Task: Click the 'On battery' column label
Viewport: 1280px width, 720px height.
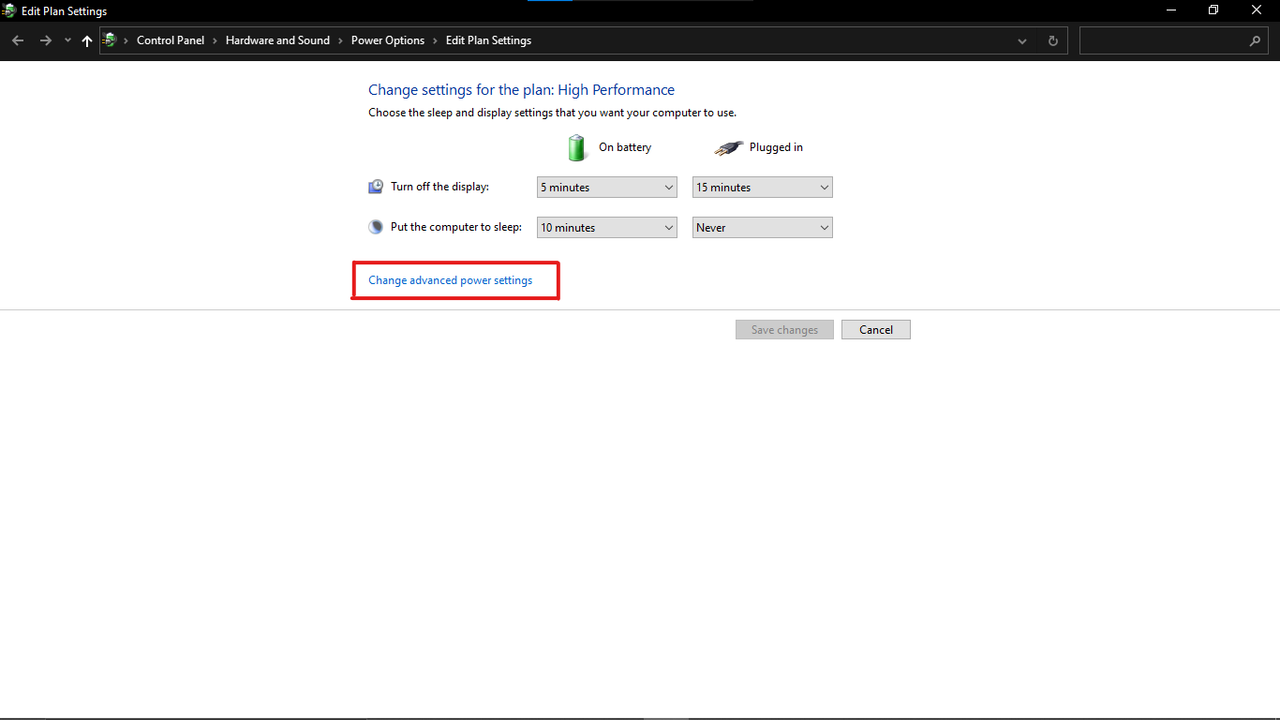Action: 625,147
